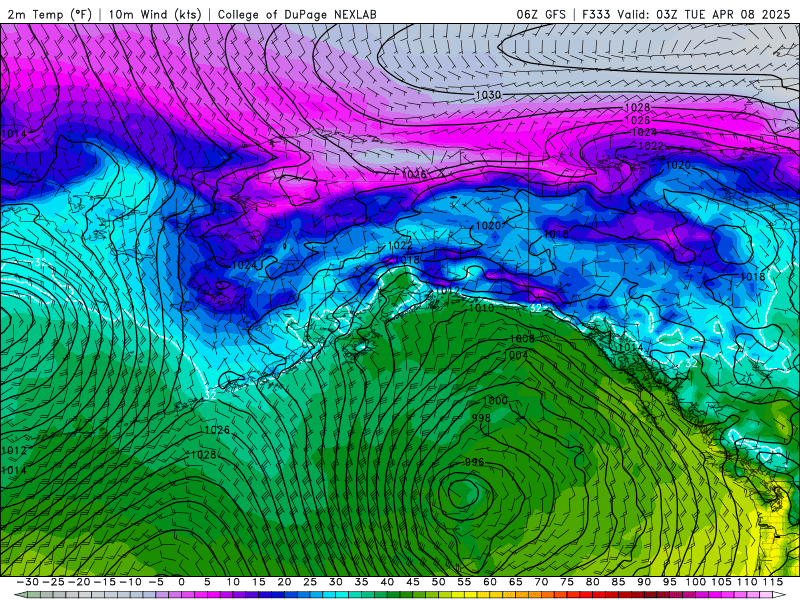Click the positive 30 value on the temperature scale
Image resolution: width=800 pixels, height=600 pixels.
(x=336, y=582)
